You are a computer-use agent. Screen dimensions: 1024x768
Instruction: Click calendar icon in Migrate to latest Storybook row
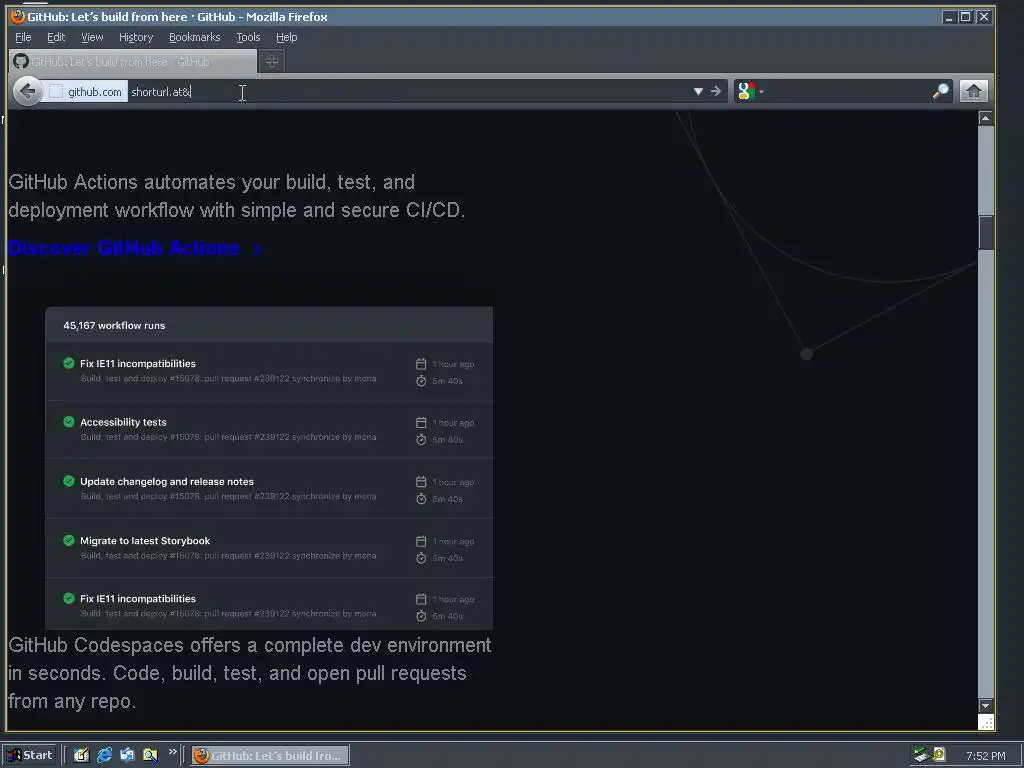421,541
